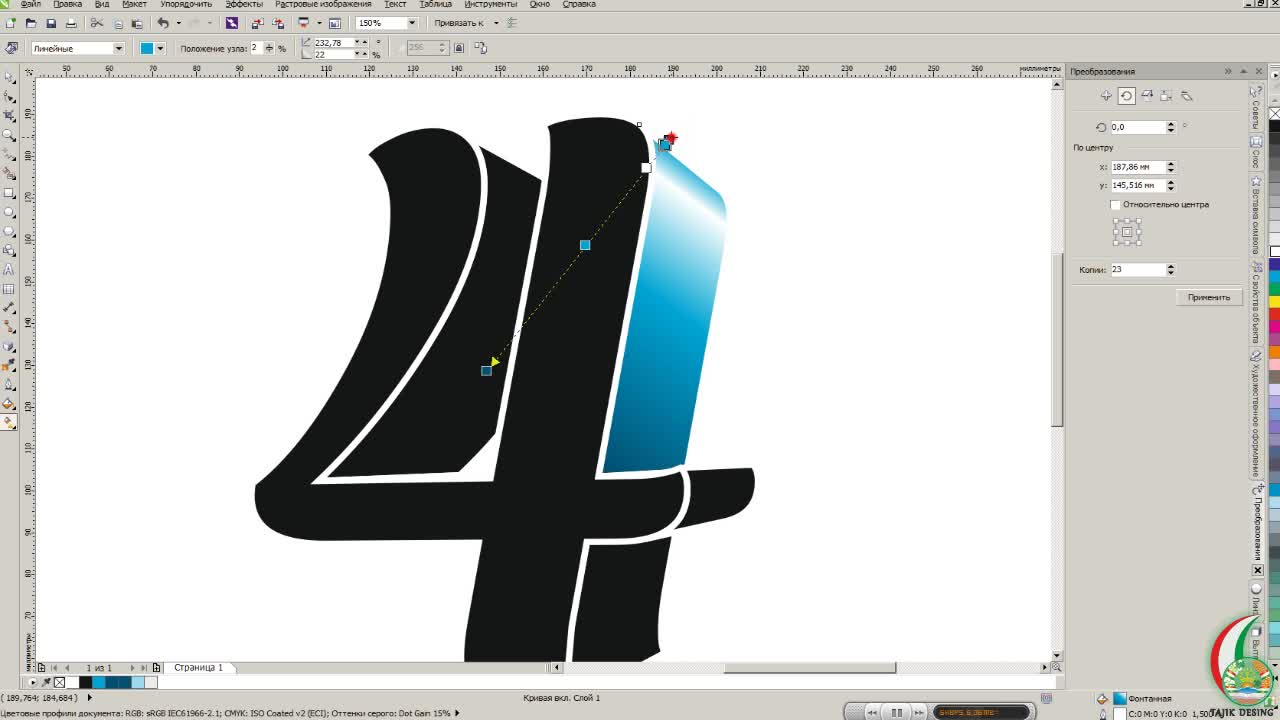
Task: Click the Копии value field
Action: [x=1138, y=269]
